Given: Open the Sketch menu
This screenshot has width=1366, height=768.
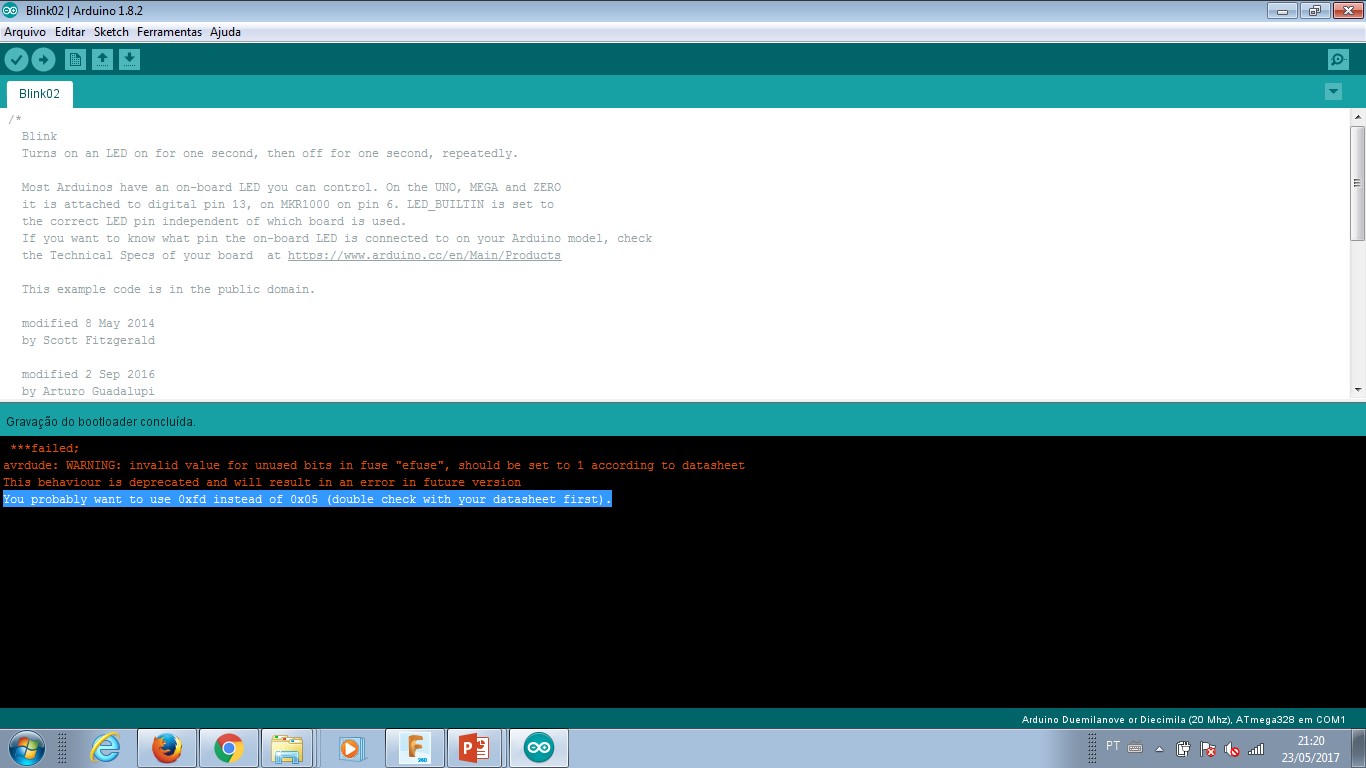Looking at the screenshot, I should click(111, 32).
